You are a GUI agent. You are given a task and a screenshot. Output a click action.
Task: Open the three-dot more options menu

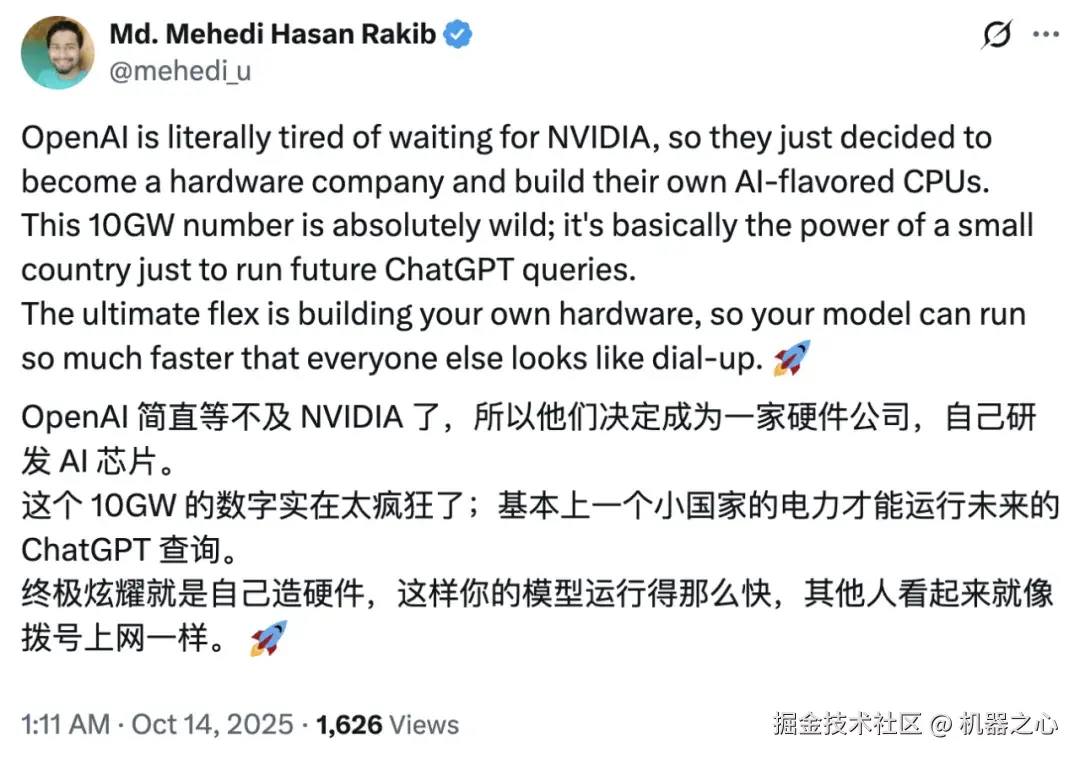1045,34
